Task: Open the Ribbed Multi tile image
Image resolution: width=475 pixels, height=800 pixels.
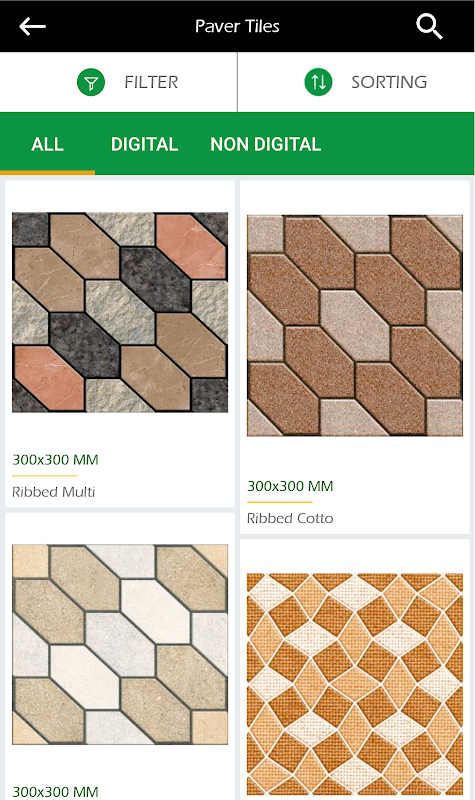Action: (120, 312)
